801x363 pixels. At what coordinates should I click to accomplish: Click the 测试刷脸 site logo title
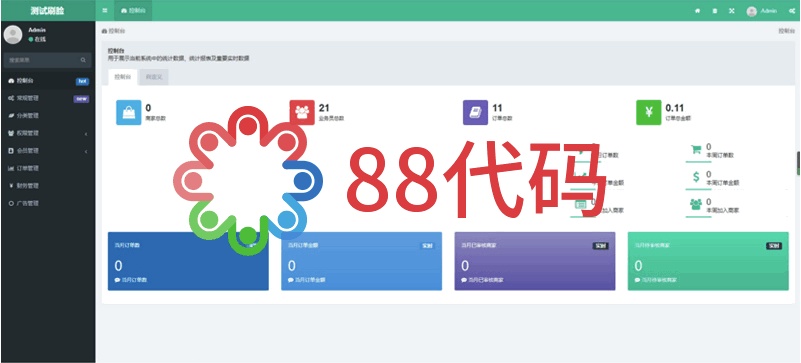(x=48, y=11)
